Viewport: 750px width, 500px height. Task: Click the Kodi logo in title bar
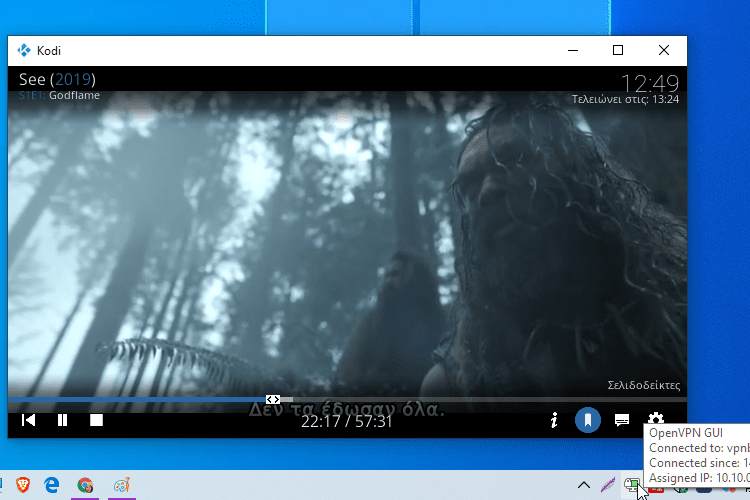[x=24, y=50]
